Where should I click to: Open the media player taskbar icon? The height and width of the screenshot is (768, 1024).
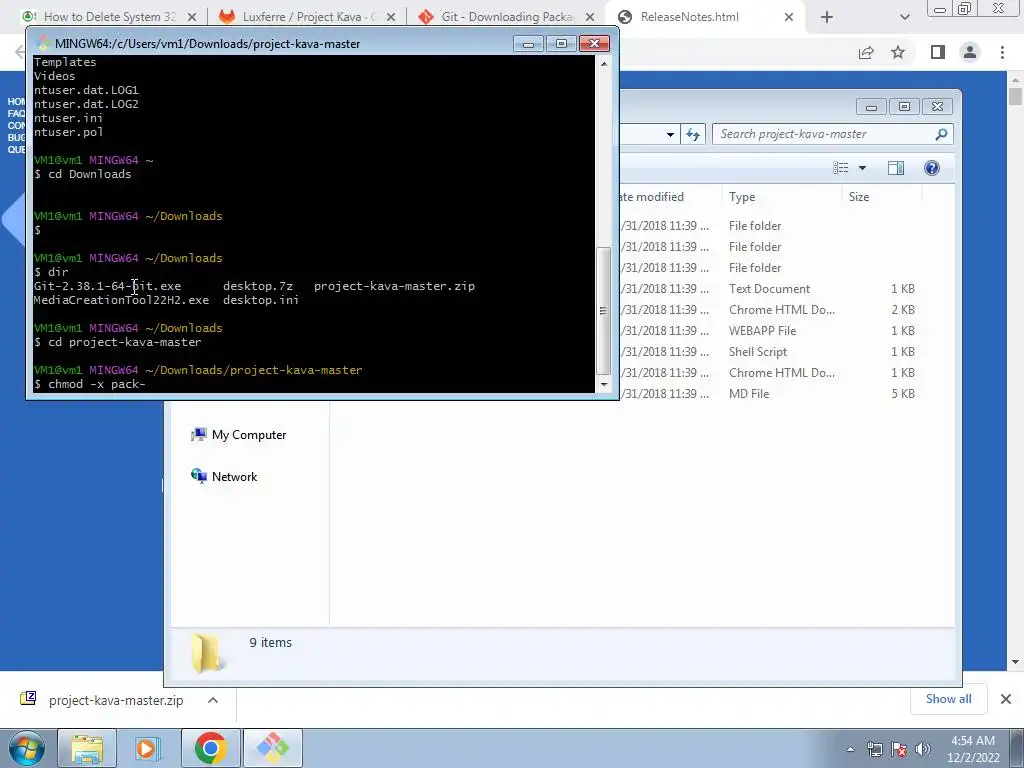pos(148,748)
